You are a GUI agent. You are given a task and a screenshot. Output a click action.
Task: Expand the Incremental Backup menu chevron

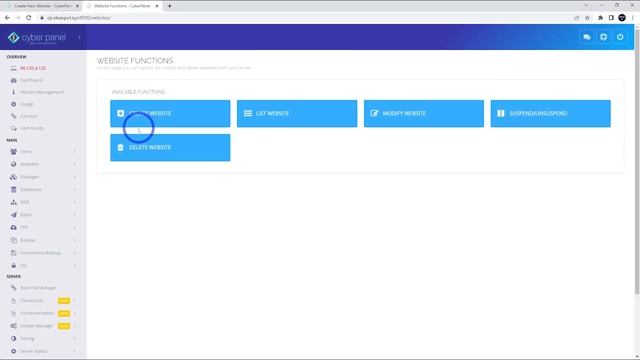pyautogui.click(x=75, y=253)
